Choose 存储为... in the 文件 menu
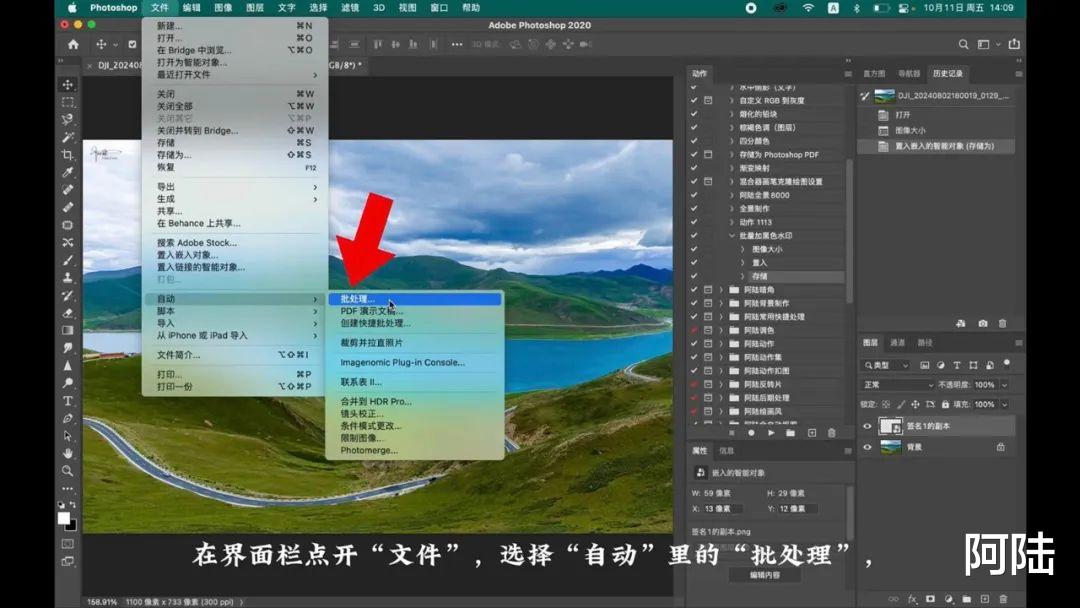 [235, 155]
